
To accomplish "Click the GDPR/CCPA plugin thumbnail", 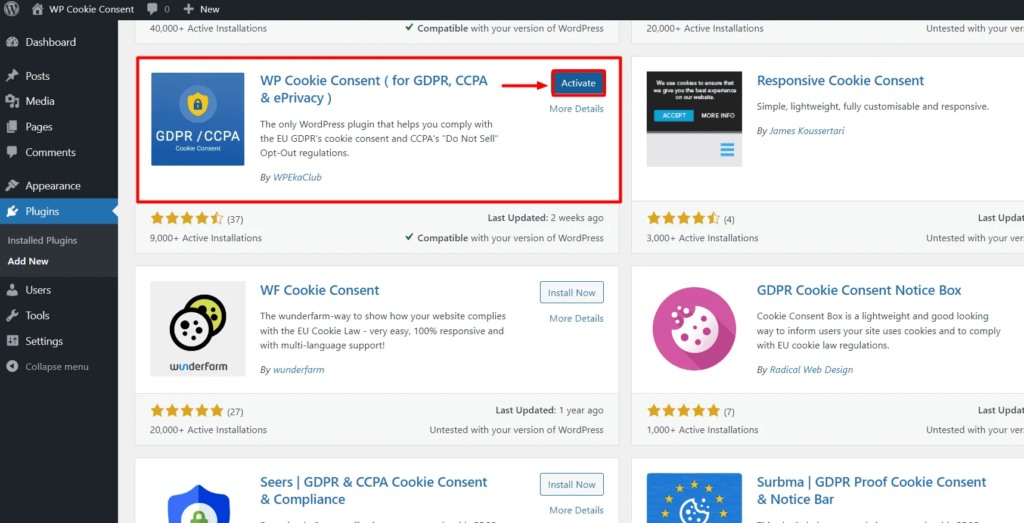I will pos(198,119).
